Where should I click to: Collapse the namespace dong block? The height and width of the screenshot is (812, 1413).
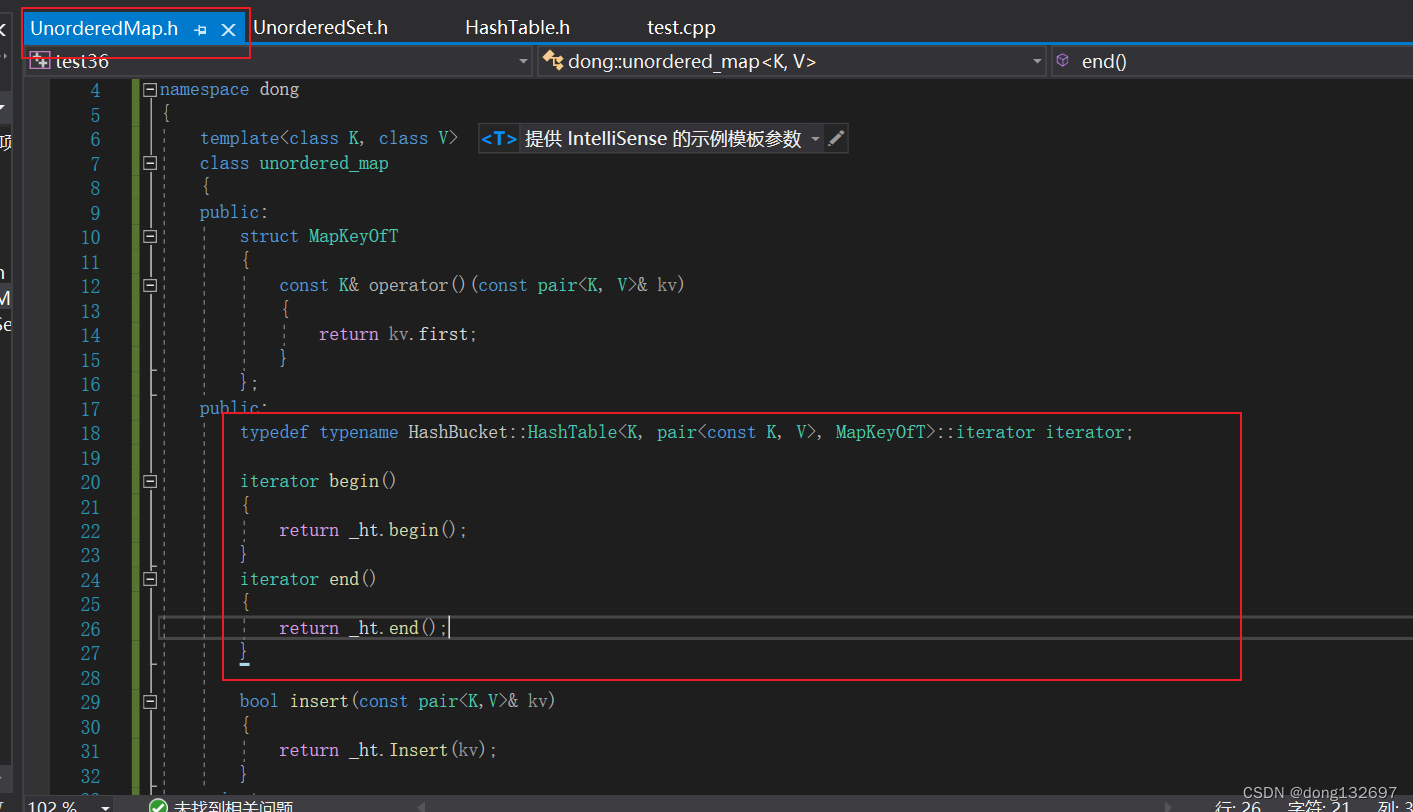(x=150, y=89)
